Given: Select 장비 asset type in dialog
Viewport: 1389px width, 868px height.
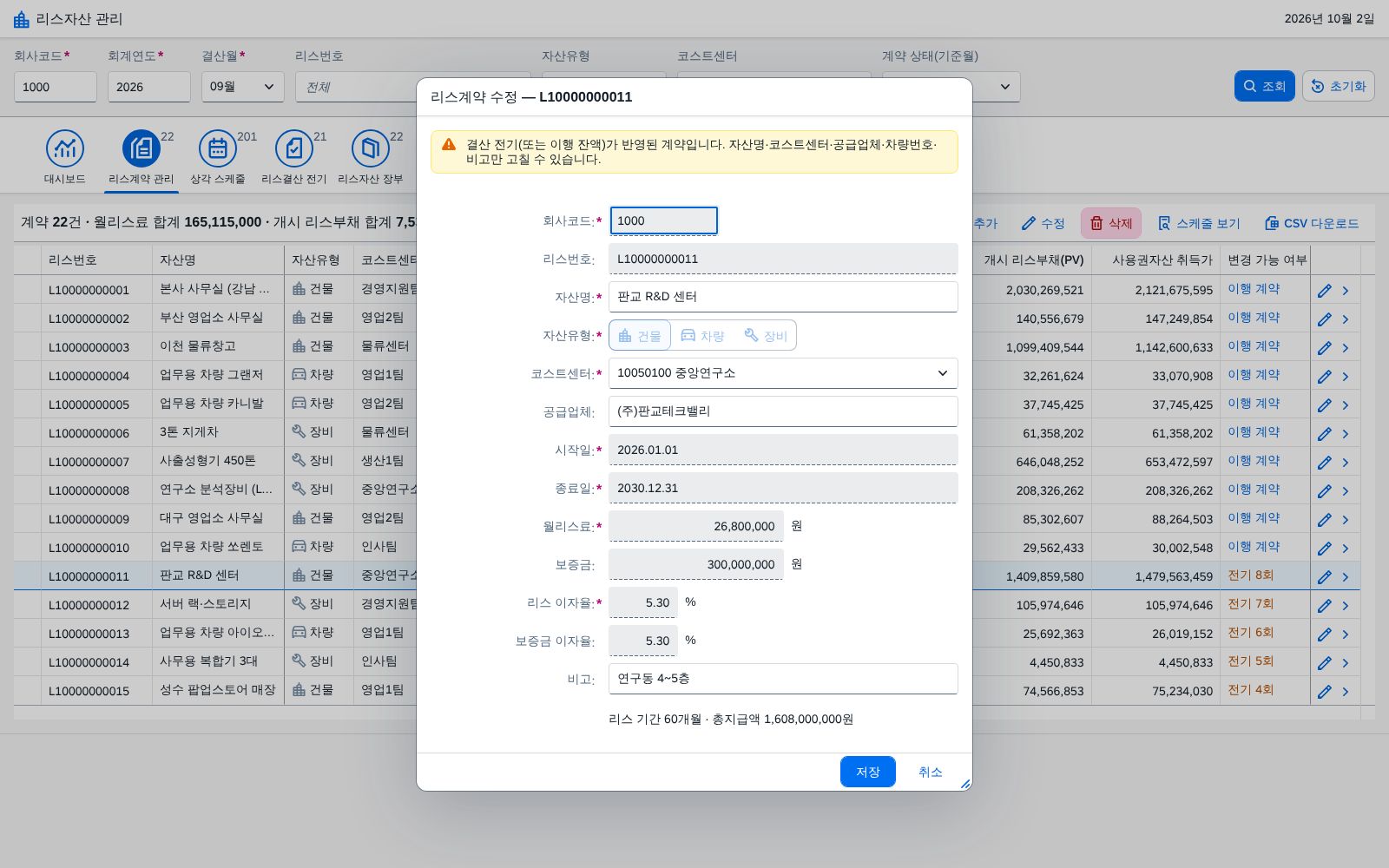Looking at the screenshot, I should 766,335.
